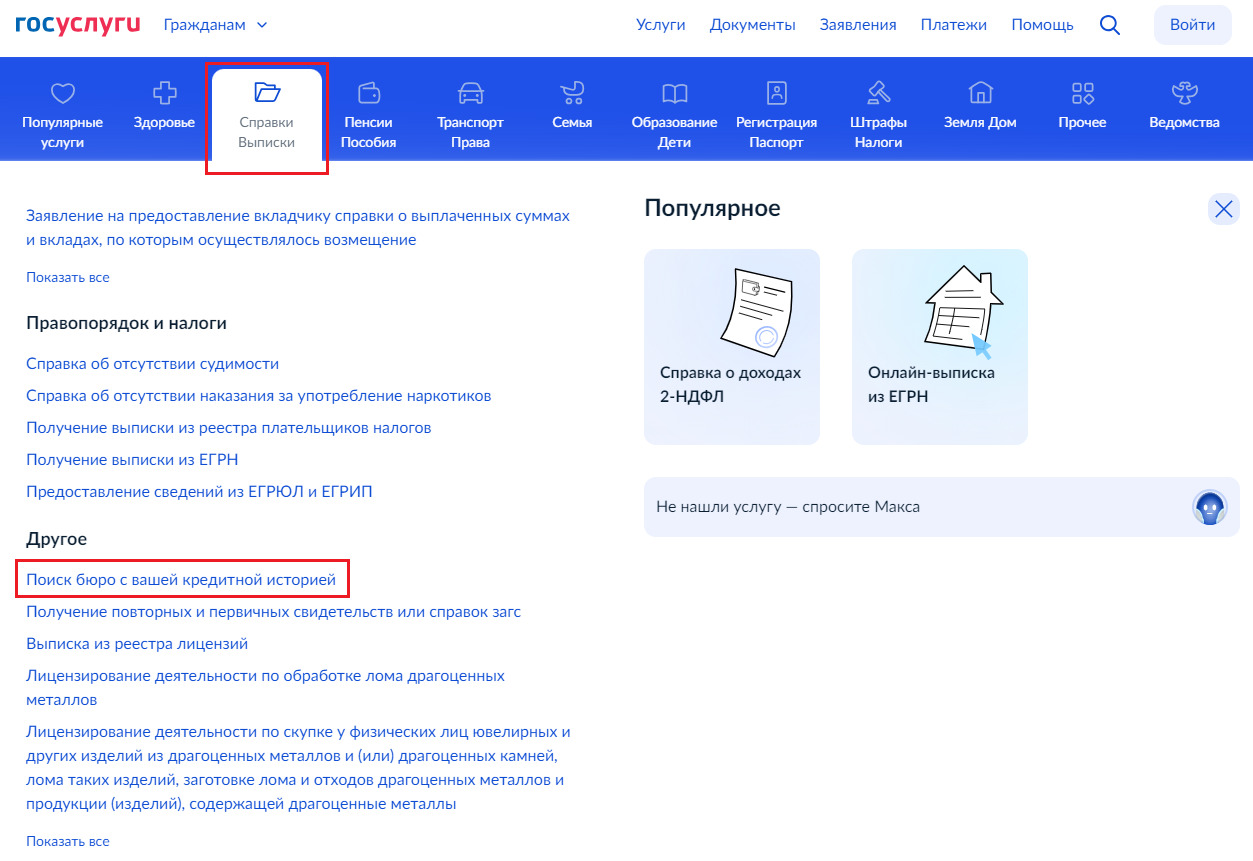1253x861 pixels.
Task: Select the Семья stroller category
Action: click(572, 105)
